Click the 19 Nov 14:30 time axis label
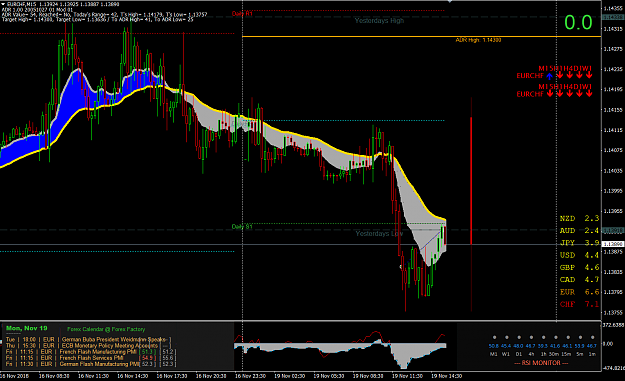 (446, 376)
